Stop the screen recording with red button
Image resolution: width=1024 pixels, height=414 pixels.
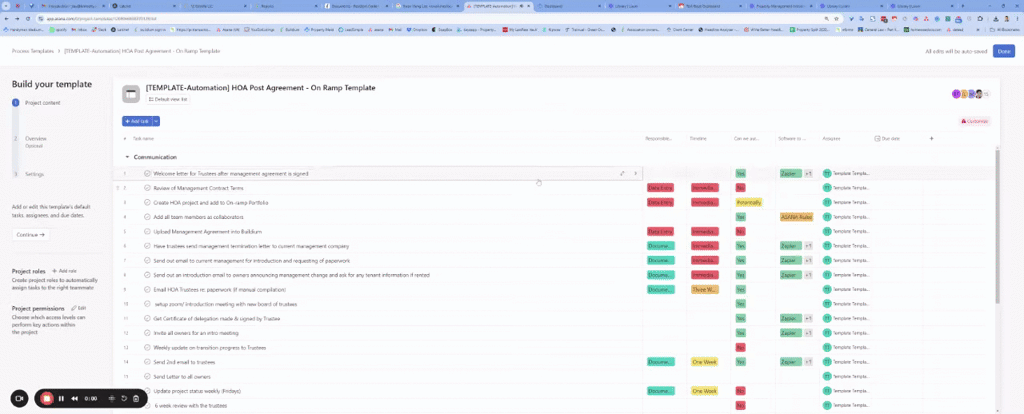[x=46, y=398]
